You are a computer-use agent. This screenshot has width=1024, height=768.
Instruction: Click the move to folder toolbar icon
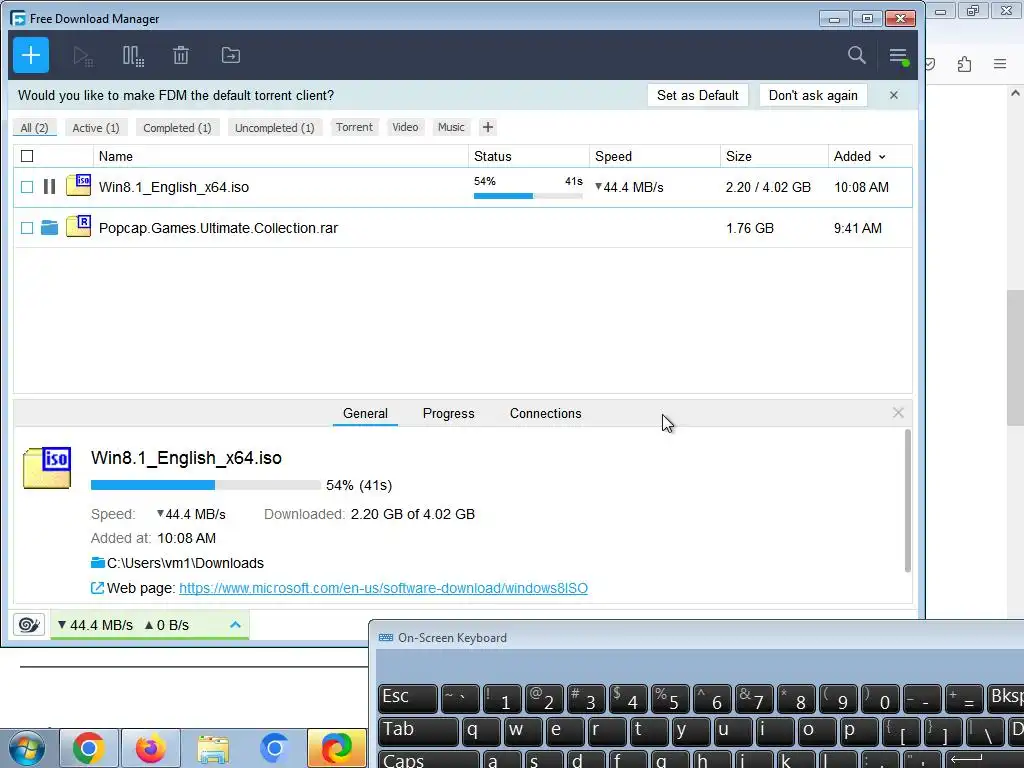click(231, 56)
